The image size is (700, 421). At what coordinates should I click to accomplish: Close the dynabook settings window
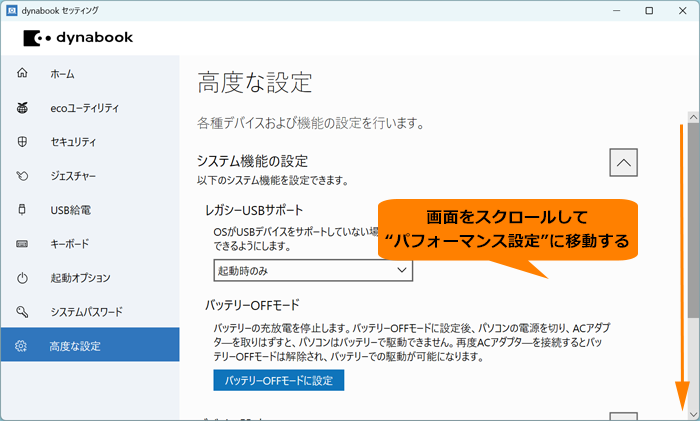(x=683, y=10)
